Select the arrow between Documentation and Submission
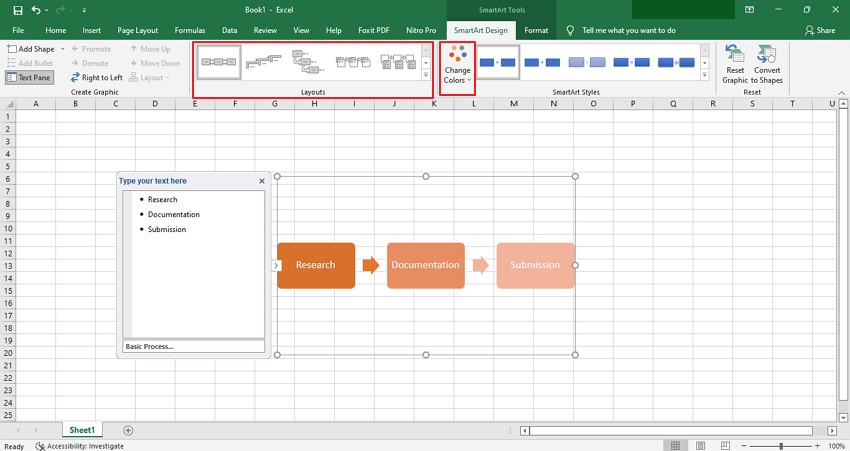 click(x=481, y=265)
